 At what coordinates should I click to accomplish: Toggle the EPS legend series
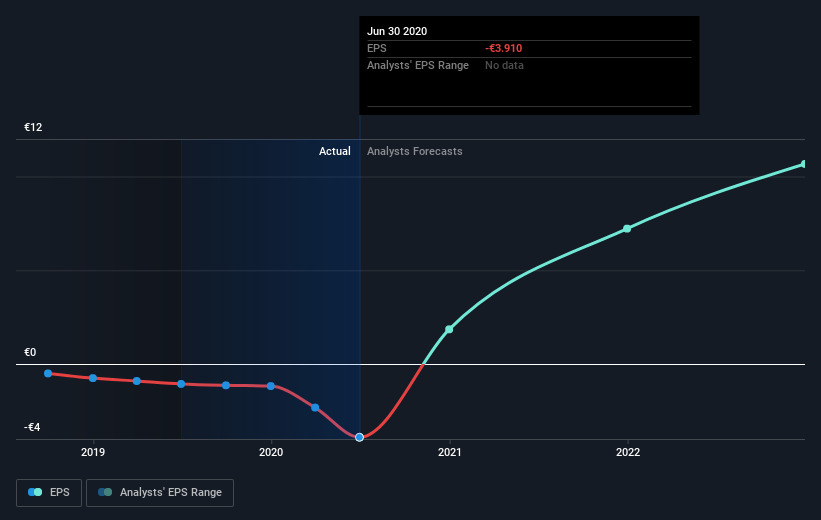pyautogui.click(x=49, y=493)
